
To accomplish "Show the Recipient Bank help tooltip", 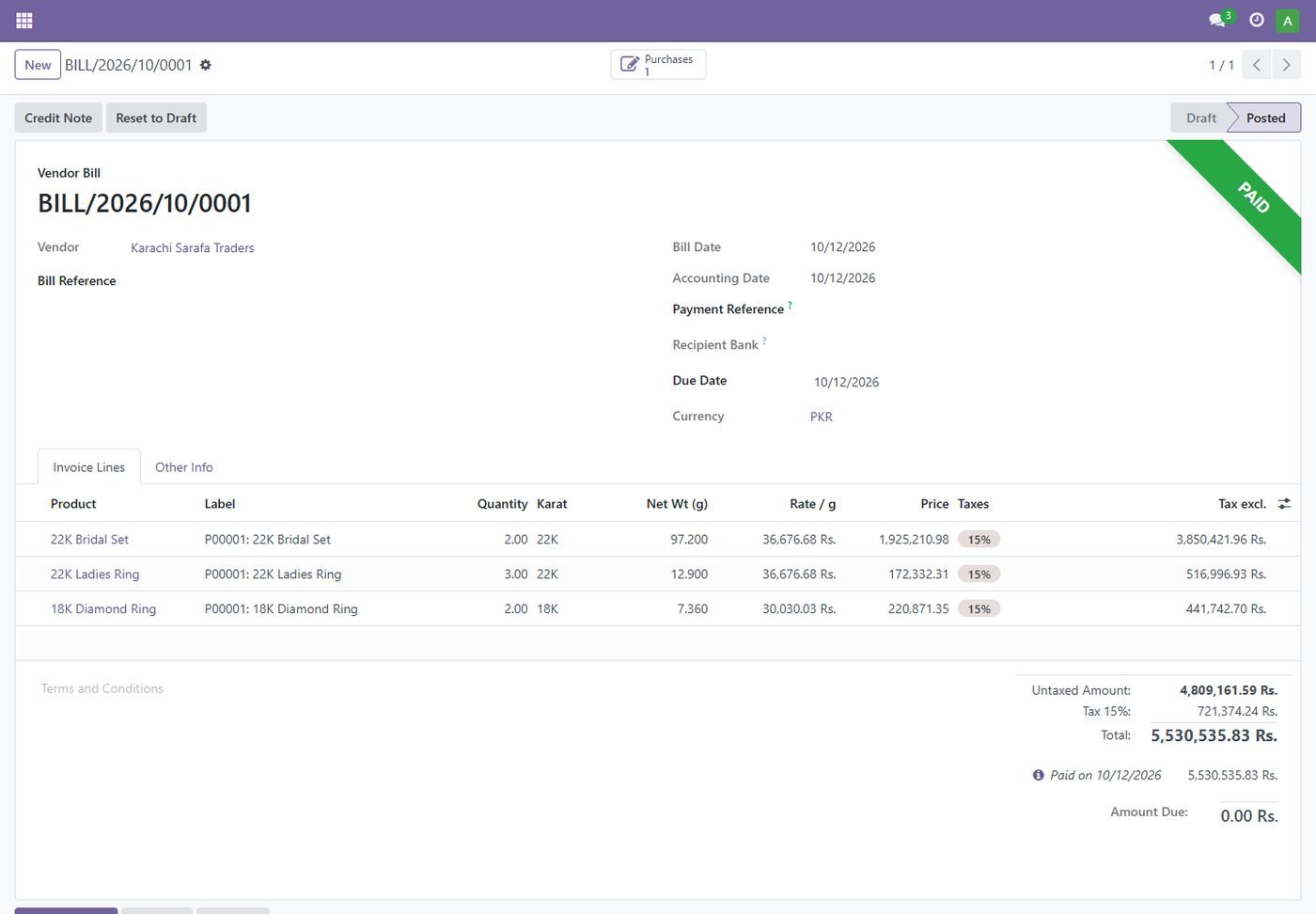I will [x=764, y=340].
